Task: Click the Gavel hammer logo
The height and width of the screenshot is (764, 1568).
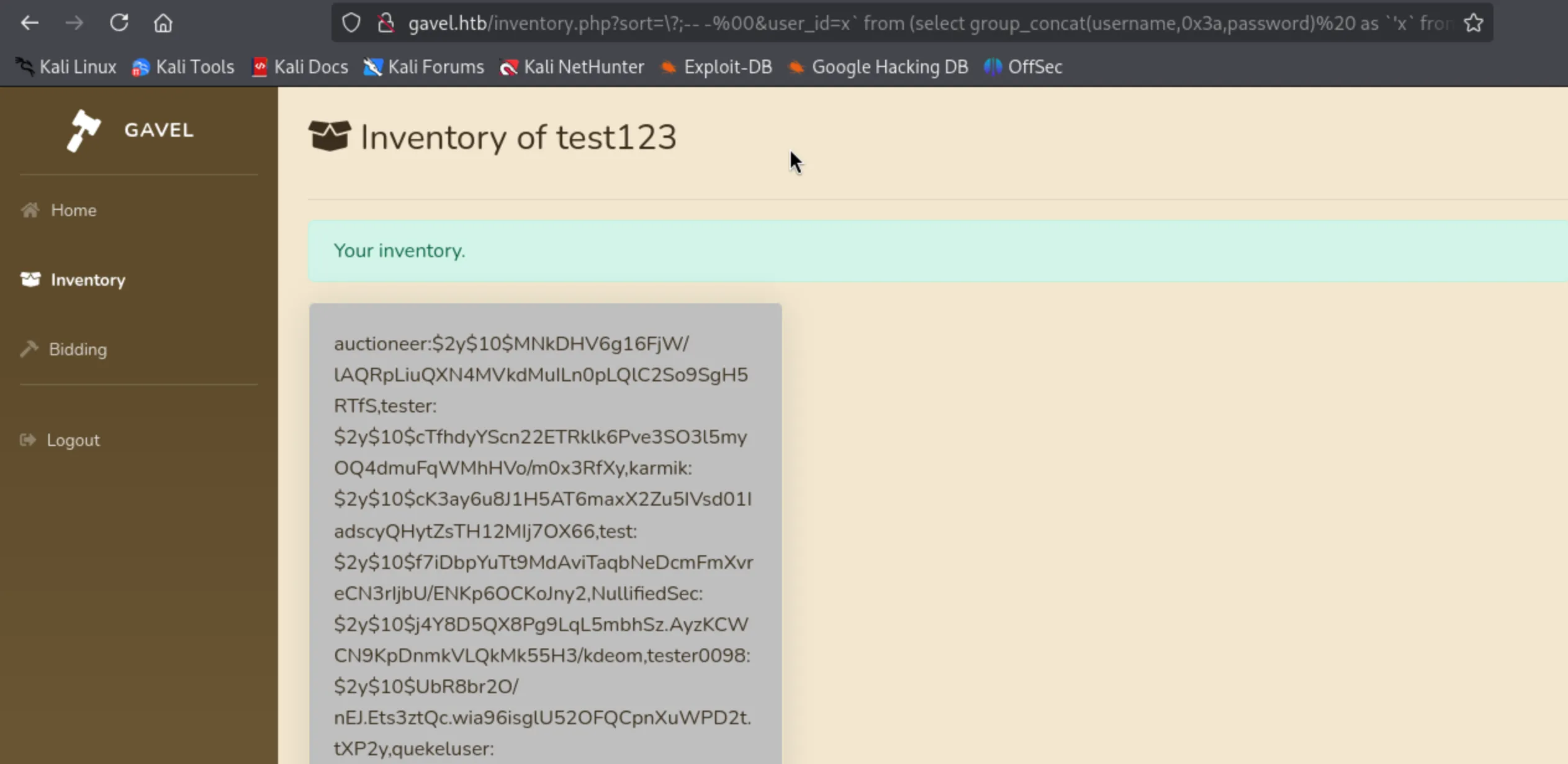Action: click(x=84, y=130)
